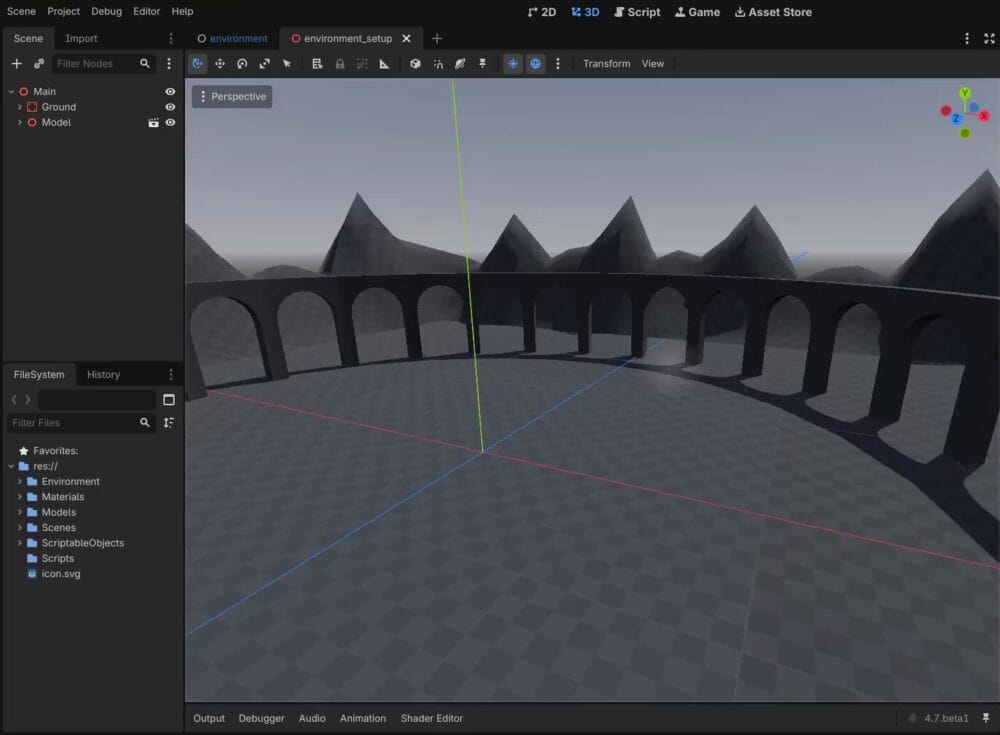
Task: Open the Game workspace
Action: [x=697, y=12]
